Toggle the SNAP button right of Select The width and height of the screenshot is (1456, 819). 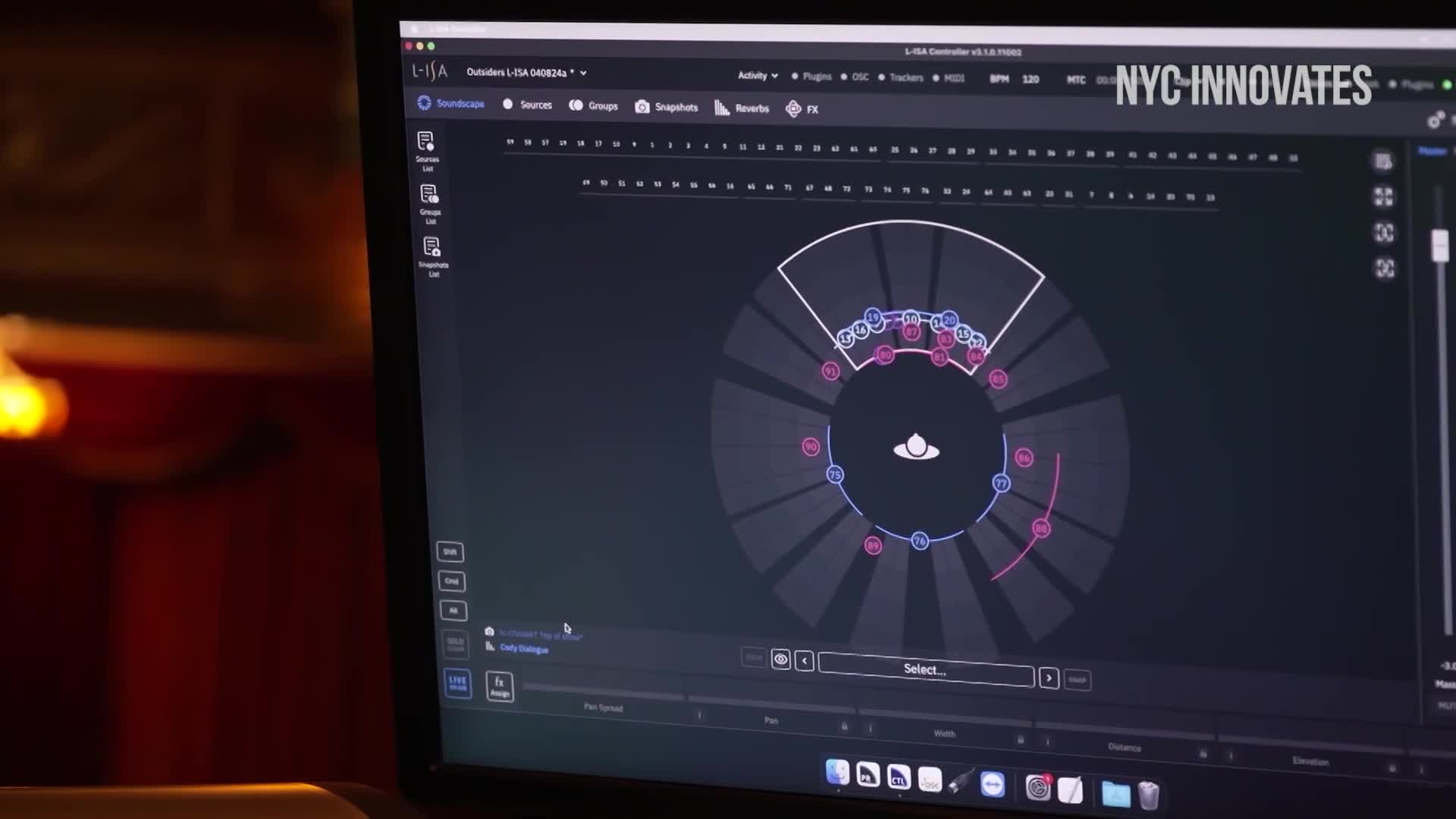point(1078,679)
